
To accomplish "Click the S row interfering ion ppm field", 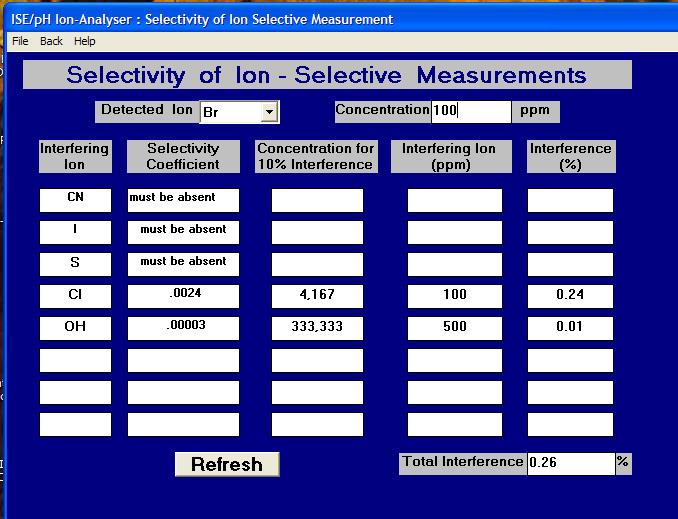I will tap(455, 264).
